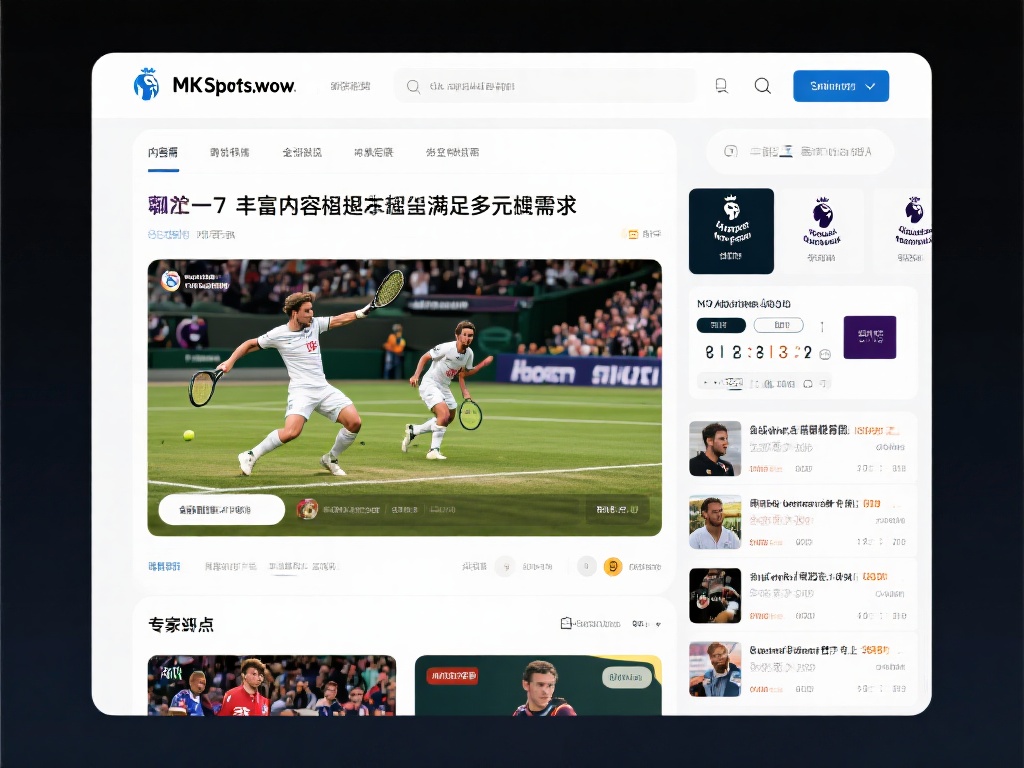Click the MKSpots.wow lion logo icon
Image resolution: width=1024 pixels, height=768 pixels.
[146, 84]
